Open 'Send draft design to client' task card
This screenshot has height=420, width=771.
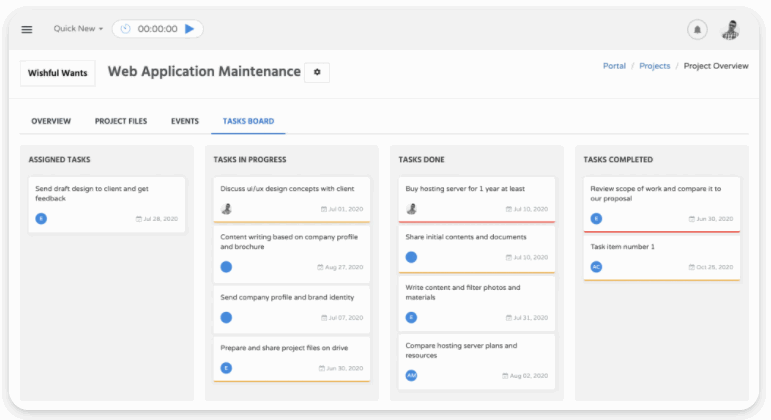point(107,205)
